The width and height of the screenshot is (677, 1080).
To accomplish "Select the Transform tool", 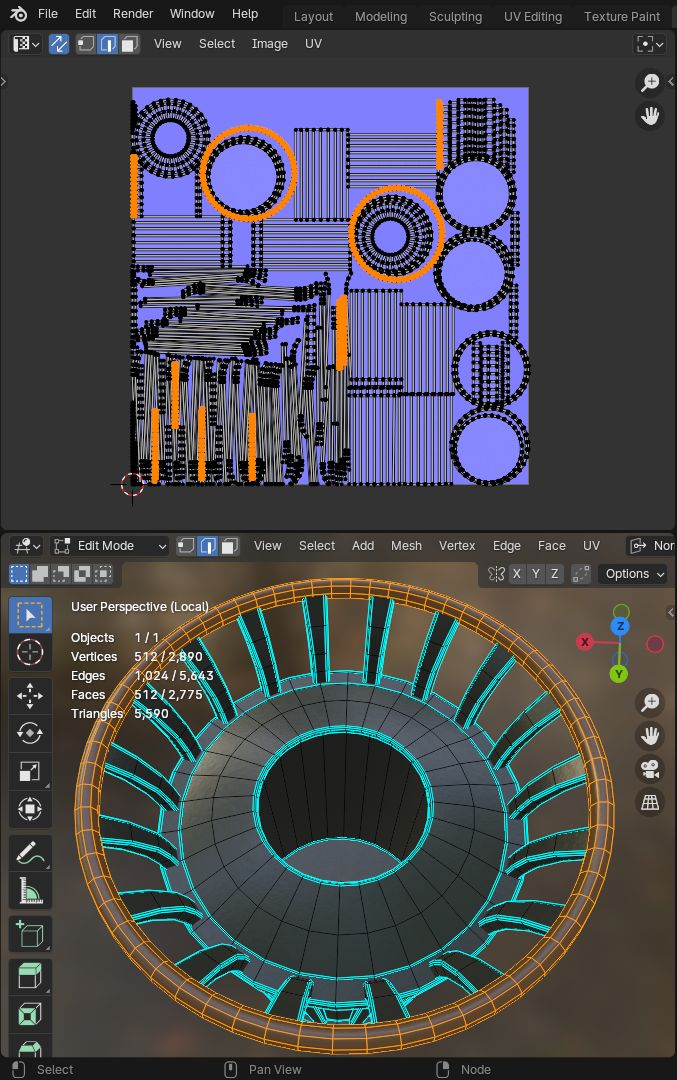I will tap(30, 809).
